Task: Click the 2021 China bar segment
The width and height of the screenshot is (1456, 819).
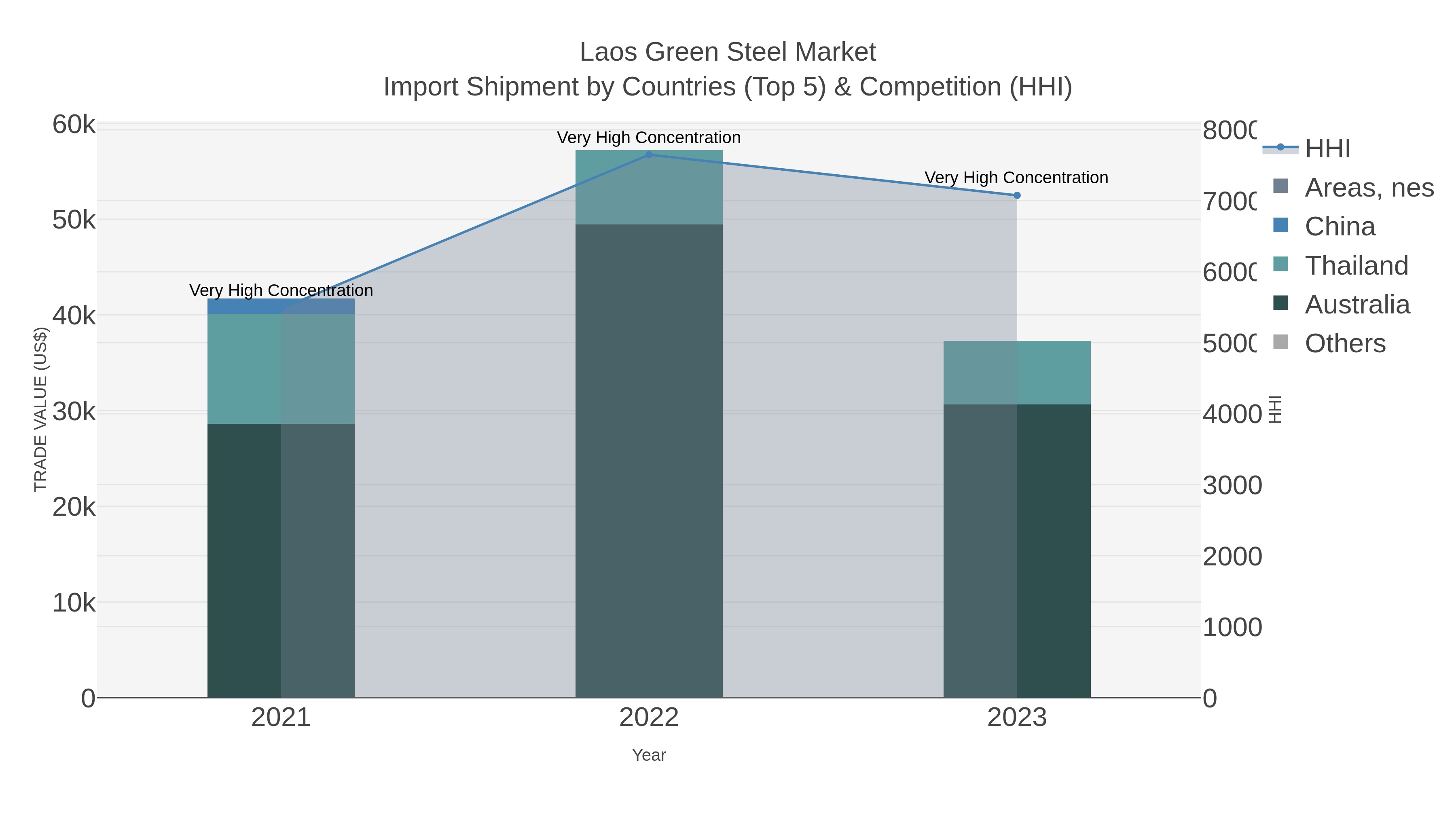Action: [281, 306]
